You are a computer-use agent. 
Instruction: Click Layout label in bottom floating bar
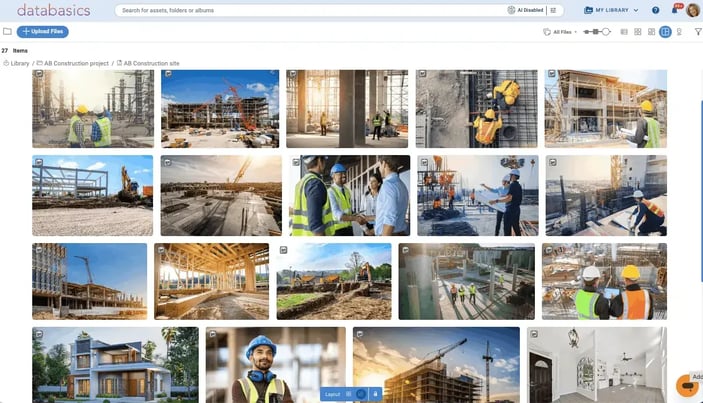tap(332, 394)
